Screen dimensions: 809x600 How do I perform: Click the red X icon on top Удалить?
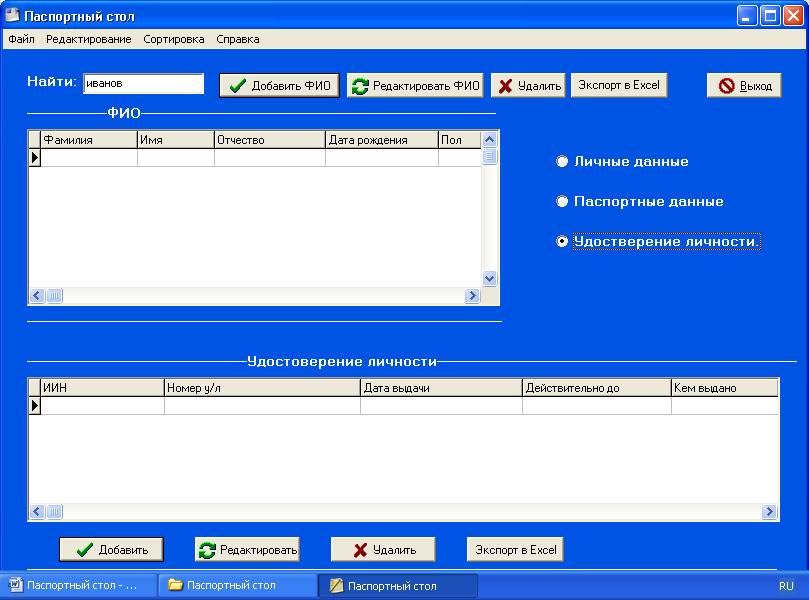click(506, 86)
